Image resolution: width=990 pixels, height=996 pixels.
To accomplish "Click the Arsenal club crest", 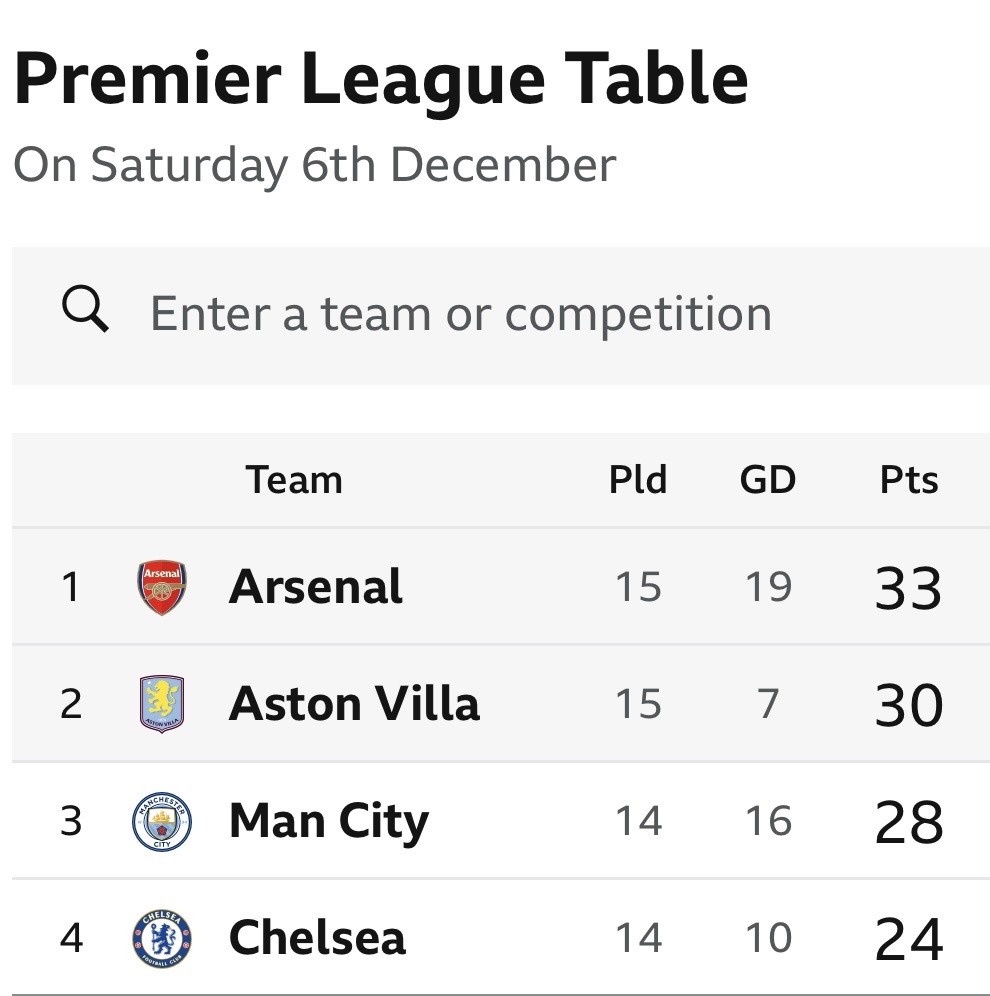I will click(x=162, y=587).
